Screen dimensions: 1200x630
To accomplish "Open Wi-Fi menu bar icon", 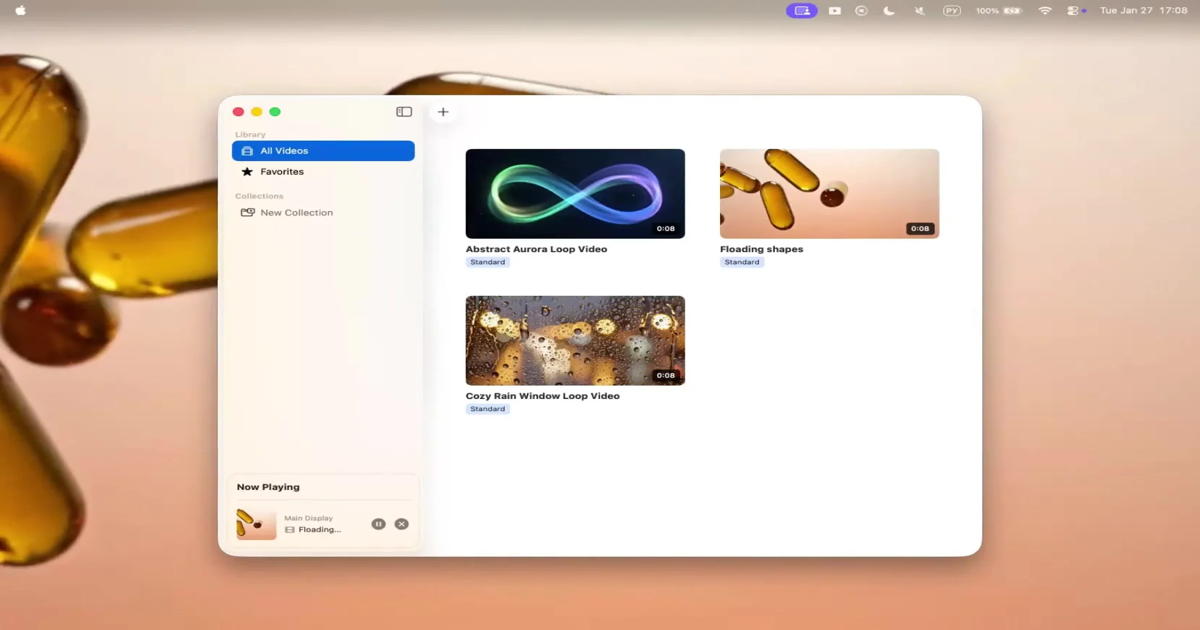I will 1045,10.
